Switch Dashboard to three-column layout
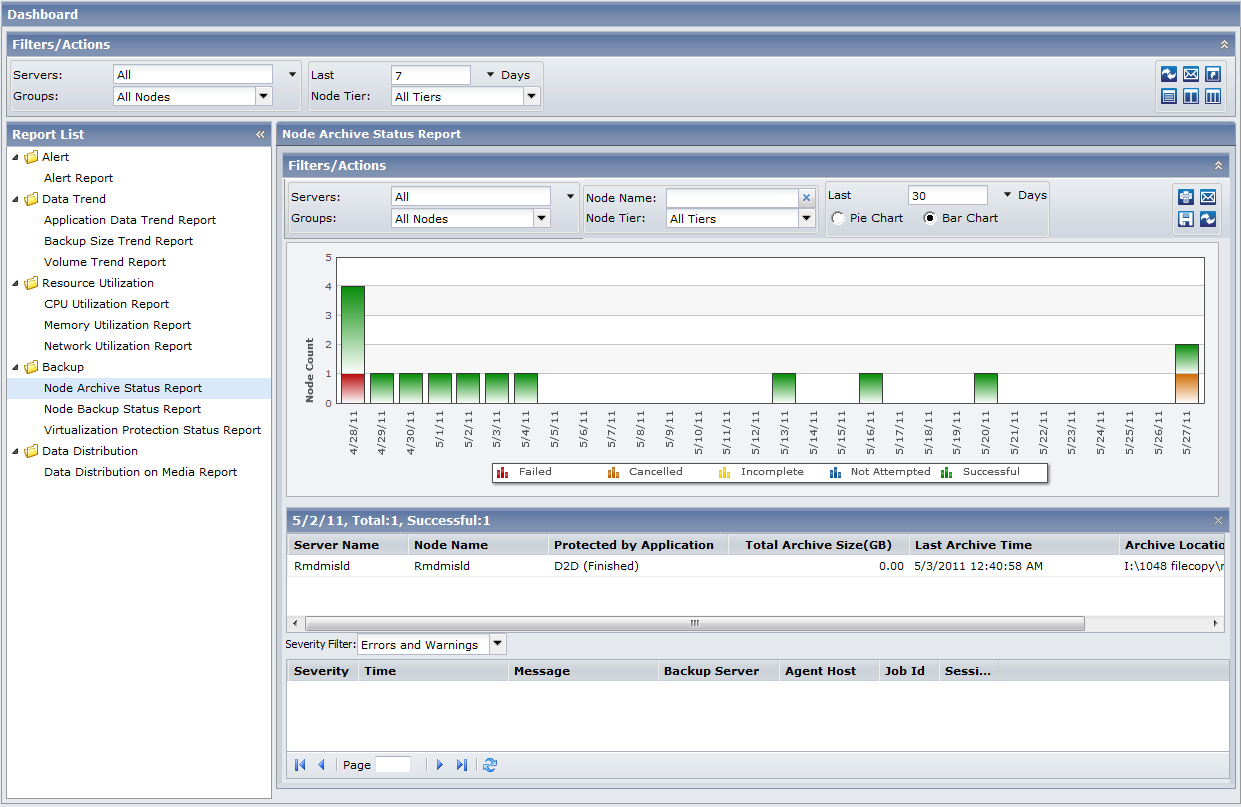 point(1213,96)
